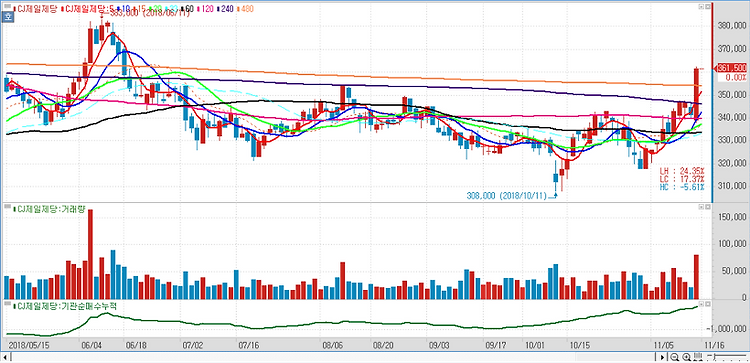This screenshot has height=363, width=750.
Task: Click the scroll left arrow on the scrollbar
Action: click(5, 357)
